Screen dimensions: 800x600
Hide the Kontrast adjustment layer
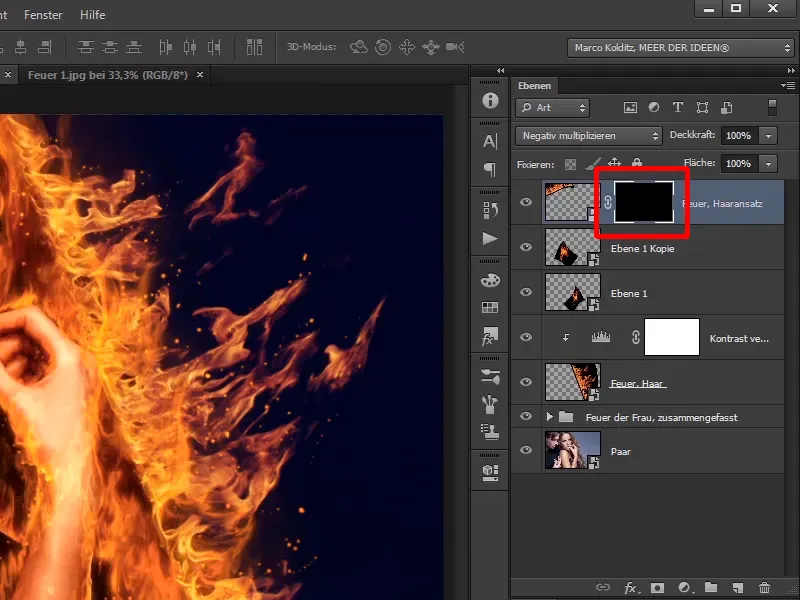(526, 337)
